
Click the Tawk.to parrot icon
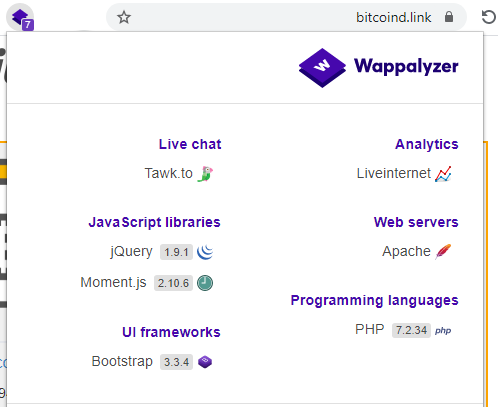[x=205, y=174]
